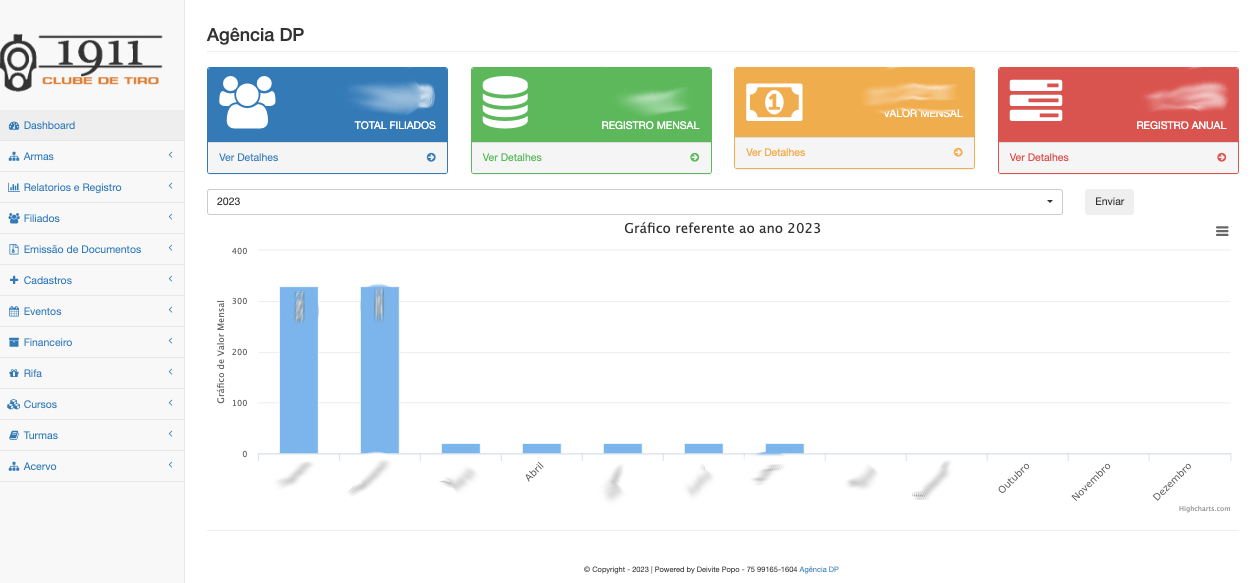The image size is (1258, 583).
Task: Open Ver Detalhes for Registro Mensal
Action: (x=512, y=157)
